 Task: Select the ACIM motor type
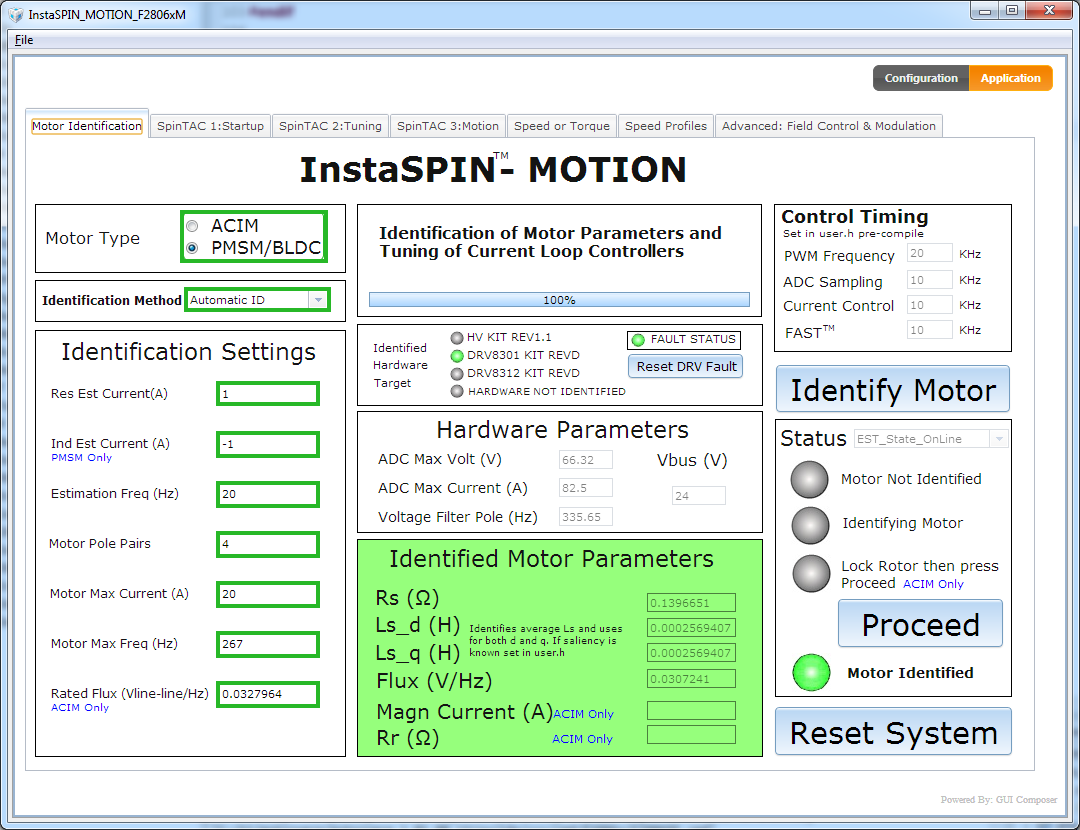192,226
